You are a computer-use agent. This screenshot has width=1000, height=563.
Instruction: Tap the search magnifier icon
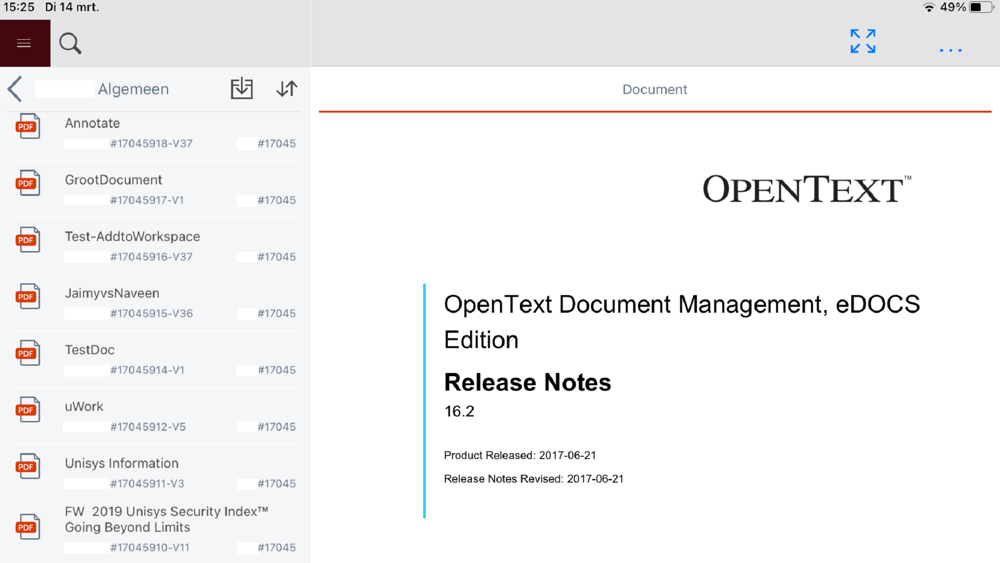70,43
